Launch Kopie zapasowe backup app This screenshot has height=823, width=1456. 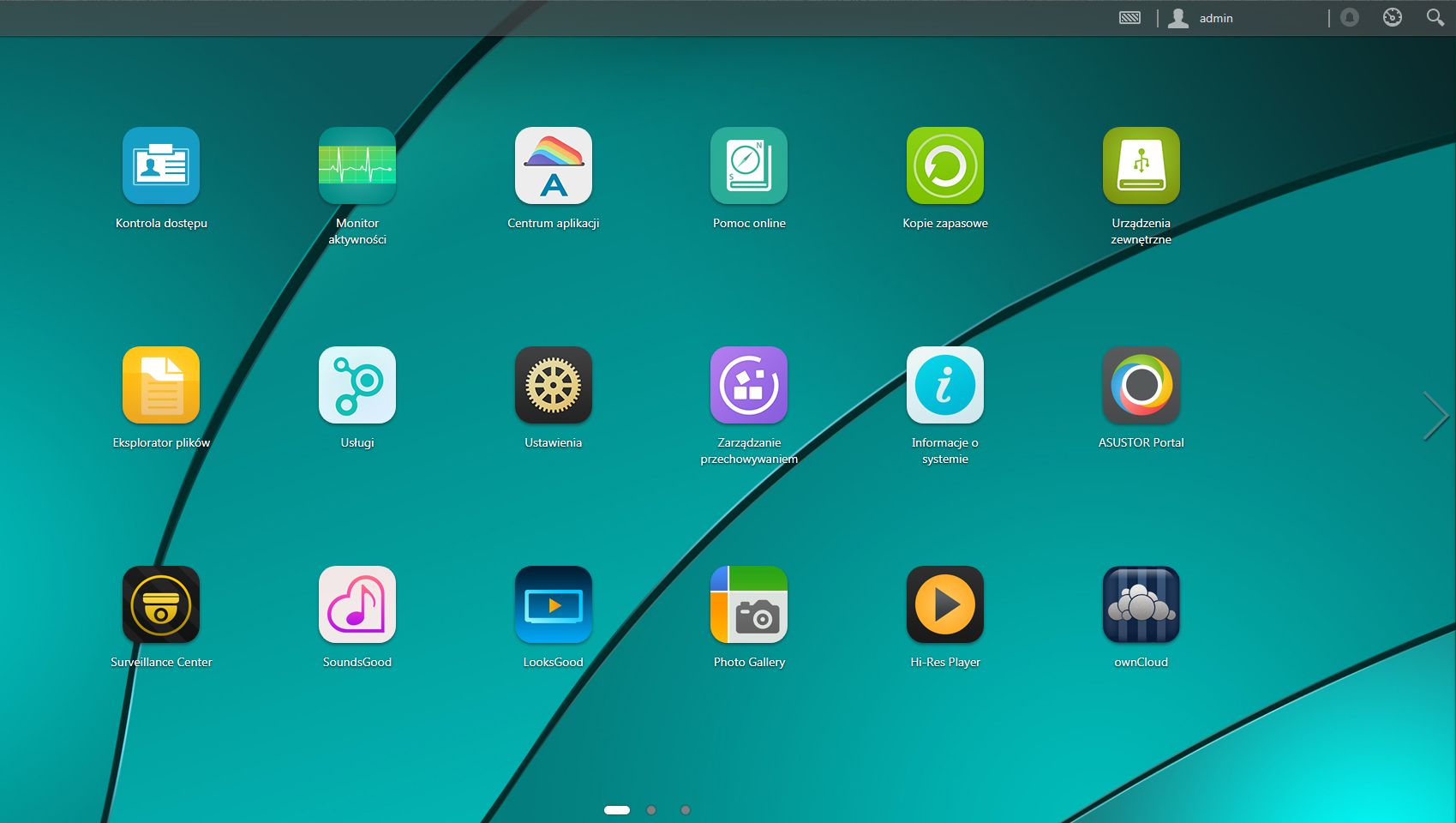click(945, 165)
